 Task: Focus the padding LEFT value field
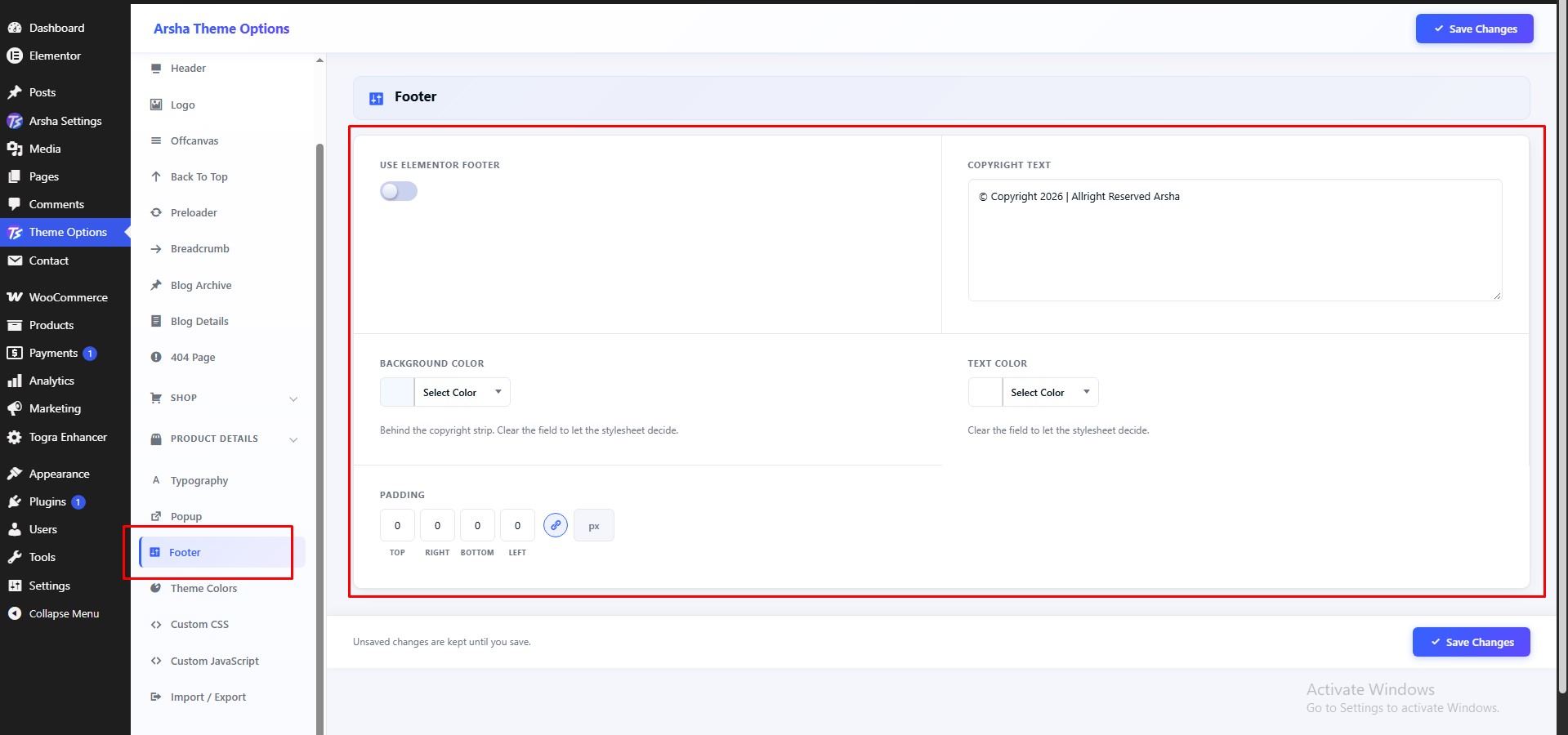tap(517, 525)
